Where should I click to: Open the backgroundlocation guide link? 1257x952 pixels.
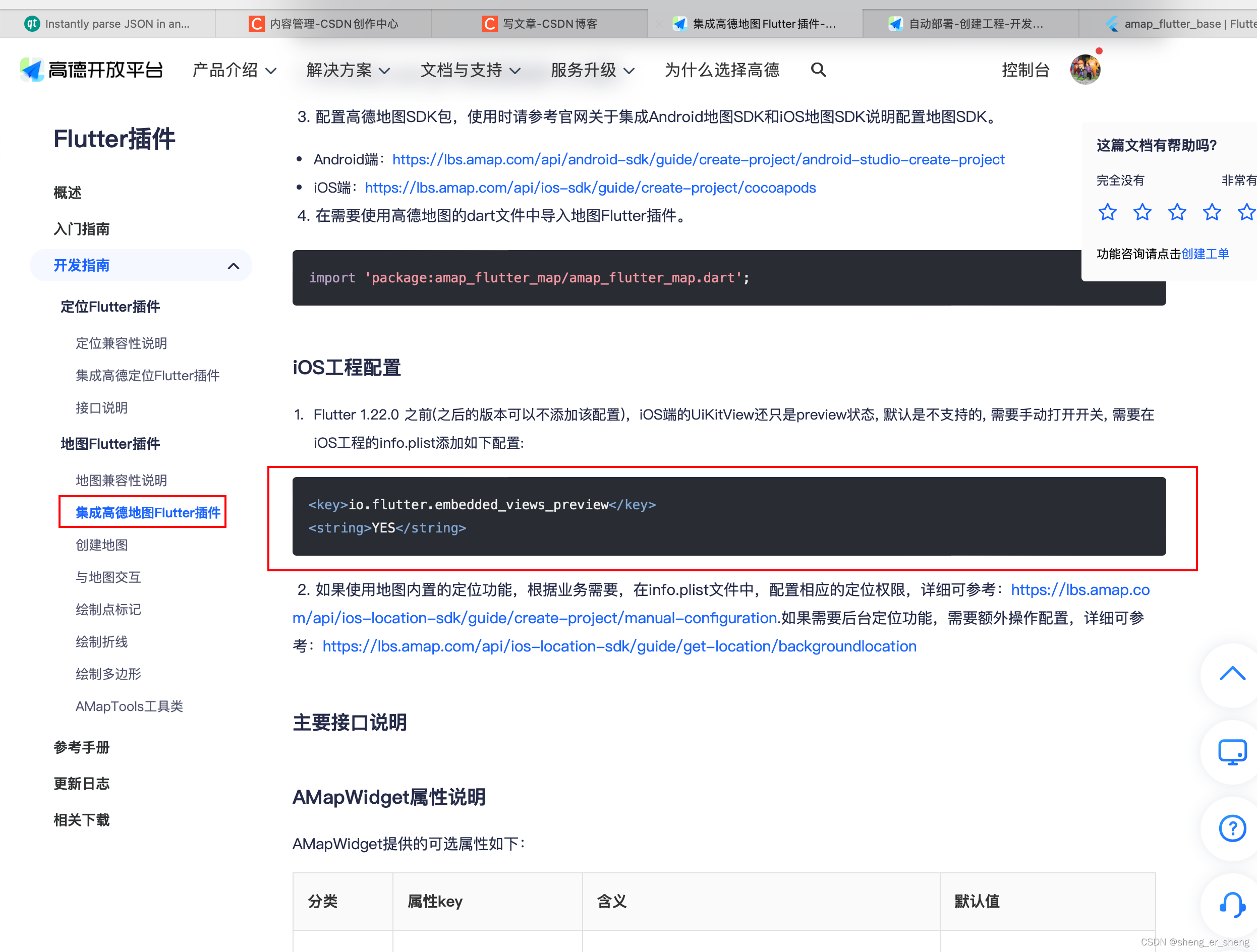pos(619,646)
